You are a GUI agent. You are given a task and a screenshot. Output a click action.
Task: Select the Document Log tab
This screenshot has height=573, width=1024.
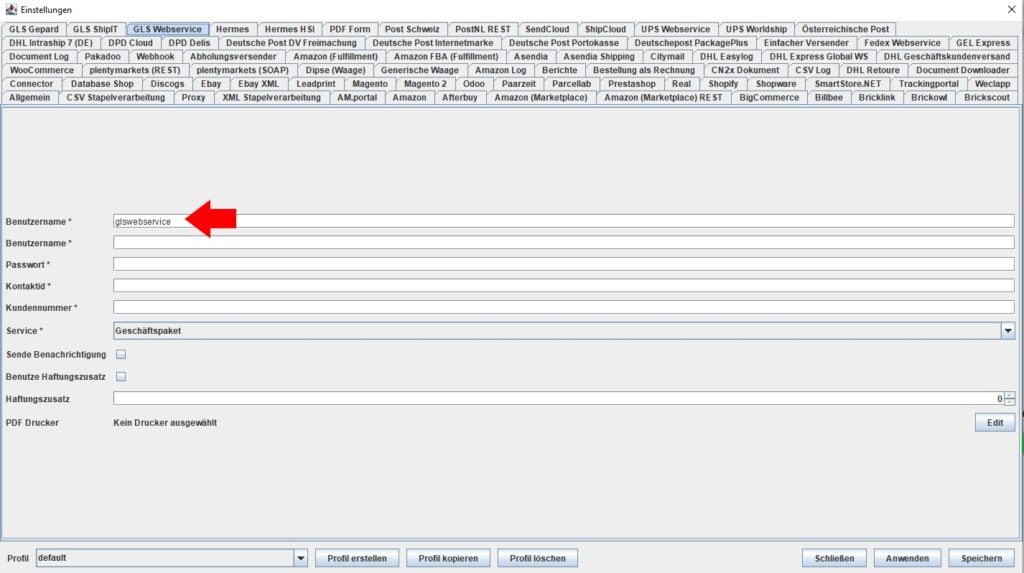(x=39, y=57)
